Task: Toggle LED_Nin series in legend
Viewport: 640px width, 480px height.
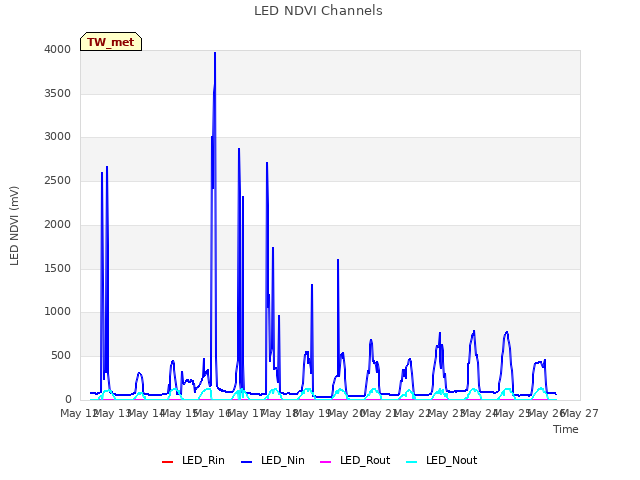Action: [273, 460]
